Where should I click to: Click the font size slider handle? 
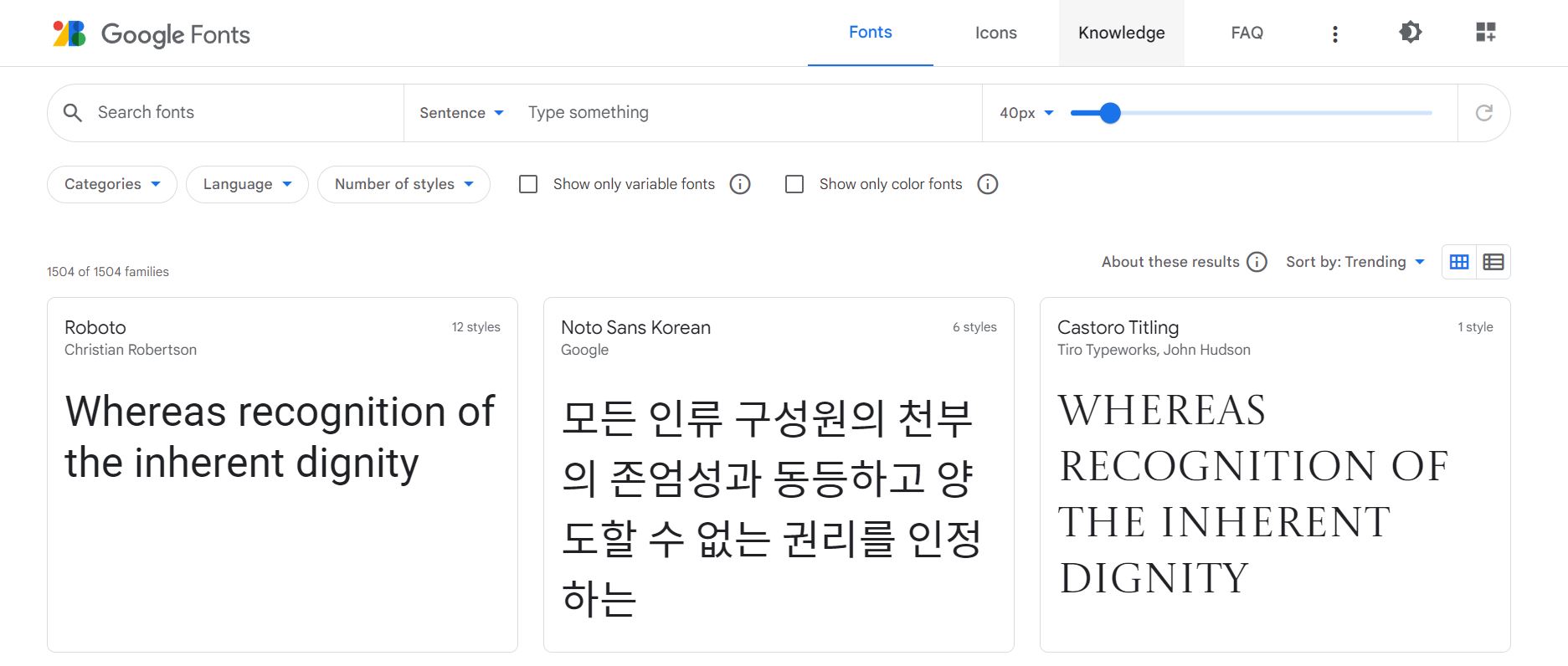tap(1110, 113)
